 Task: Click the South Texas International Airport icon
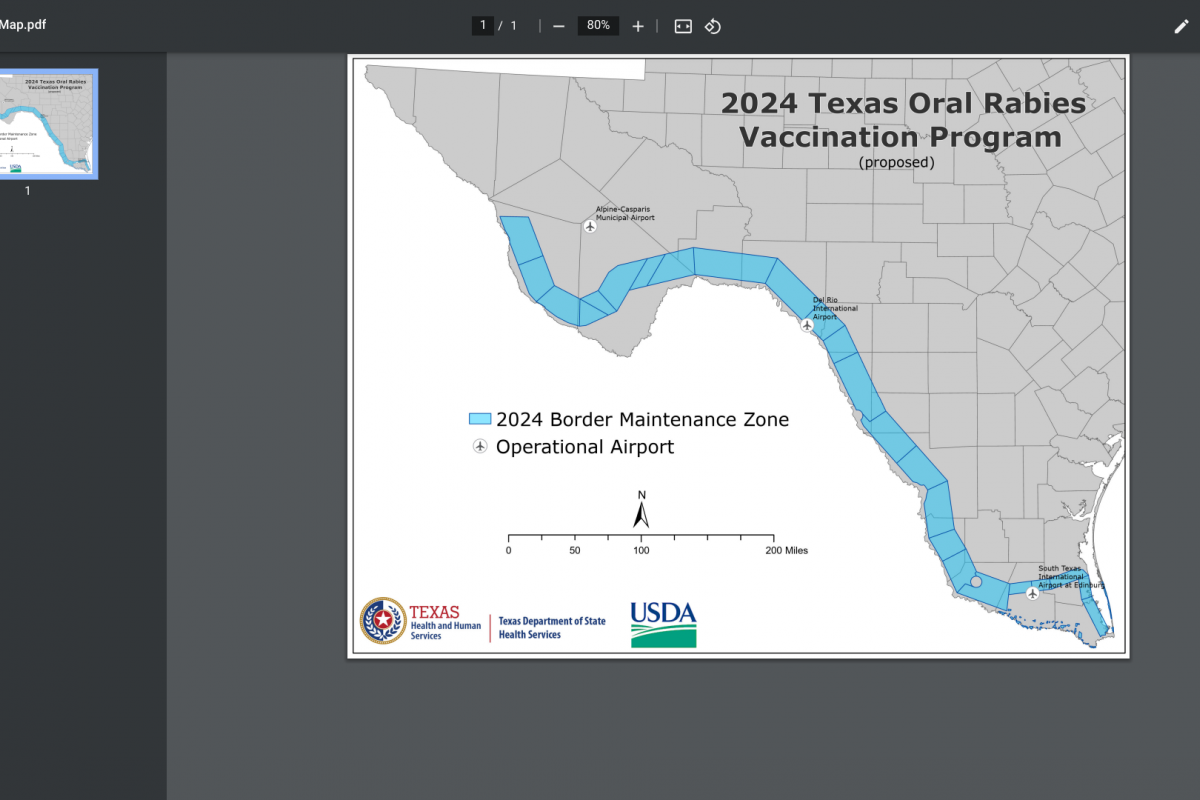click(1033, 593)
